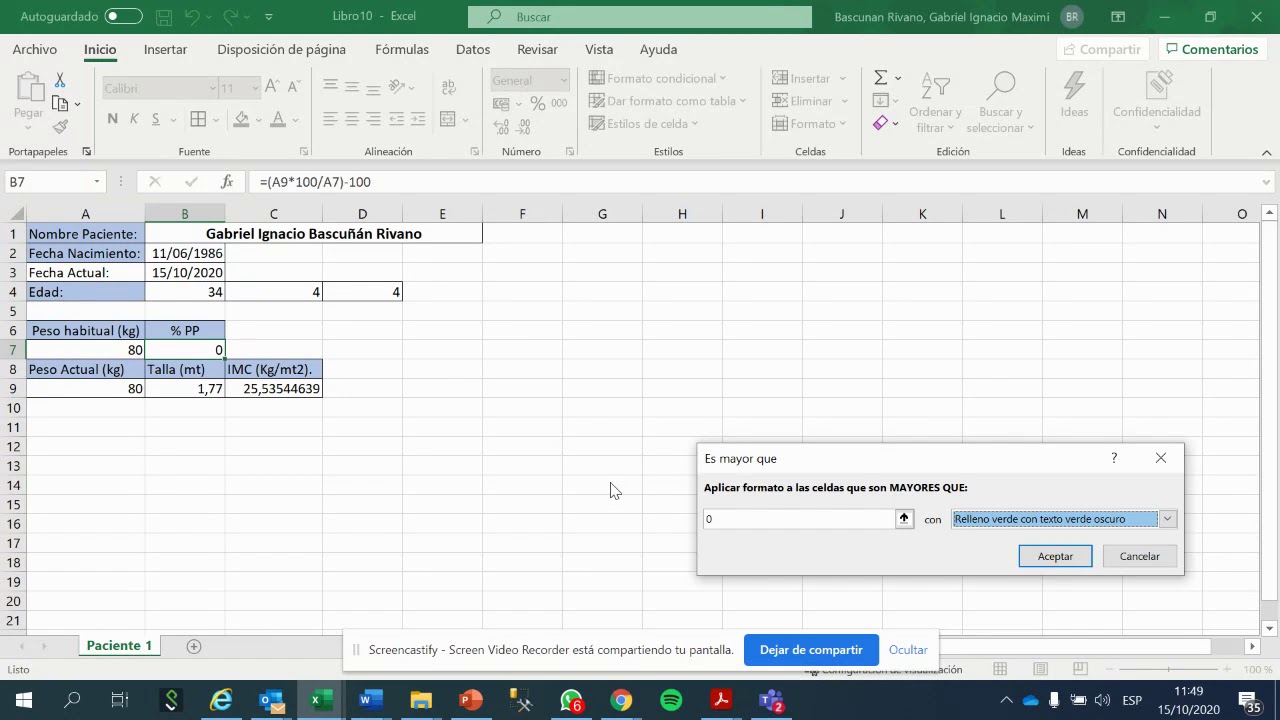The image size is (1280, 720).
Task: Click the value field in Es mayor que dialog
Action: click(799, 519)
